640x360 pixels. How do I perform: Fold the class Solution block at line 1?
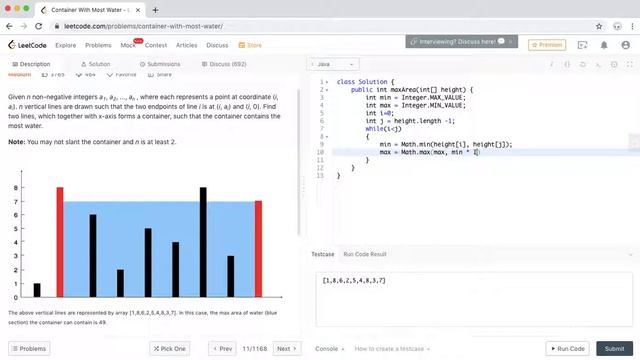pos(327,82)
